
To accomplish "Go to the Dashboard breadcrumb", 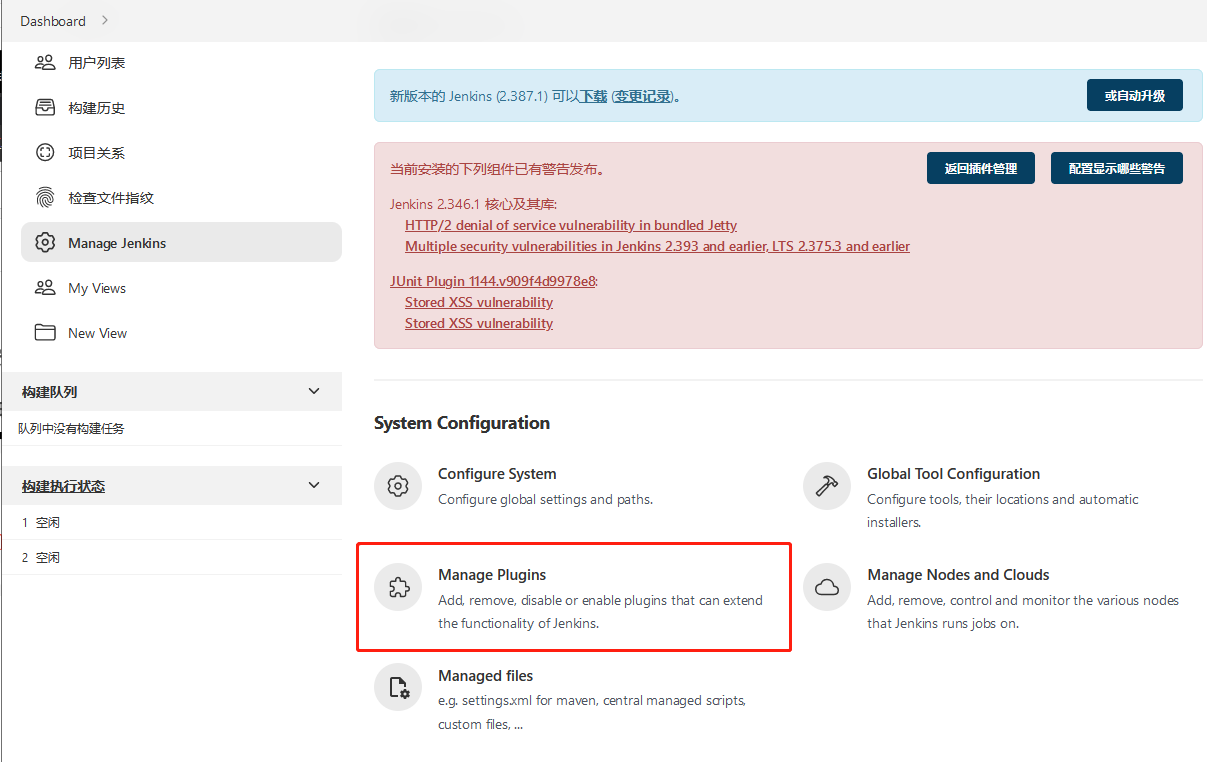I will [x=53, y=21].
